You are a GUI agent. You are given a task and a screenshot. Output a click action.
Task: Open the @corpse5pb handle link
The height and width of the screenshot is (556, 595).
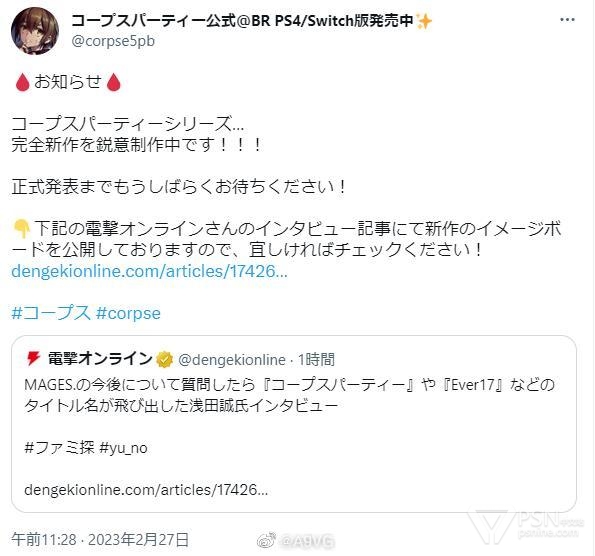tap(113, 41)
